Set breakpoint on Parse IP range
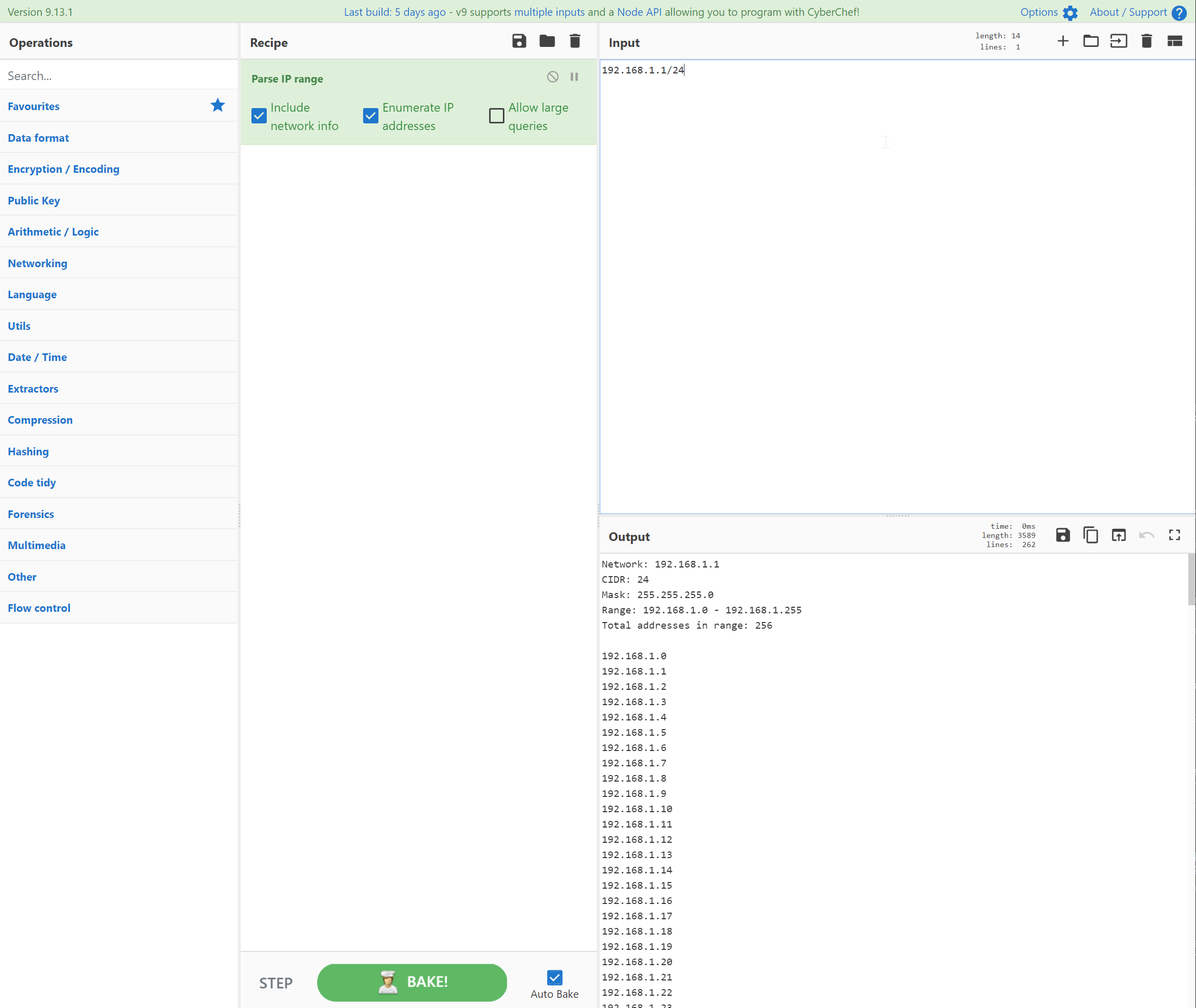Screen dimensions: 1196x1008 click(x=574, y=76)
